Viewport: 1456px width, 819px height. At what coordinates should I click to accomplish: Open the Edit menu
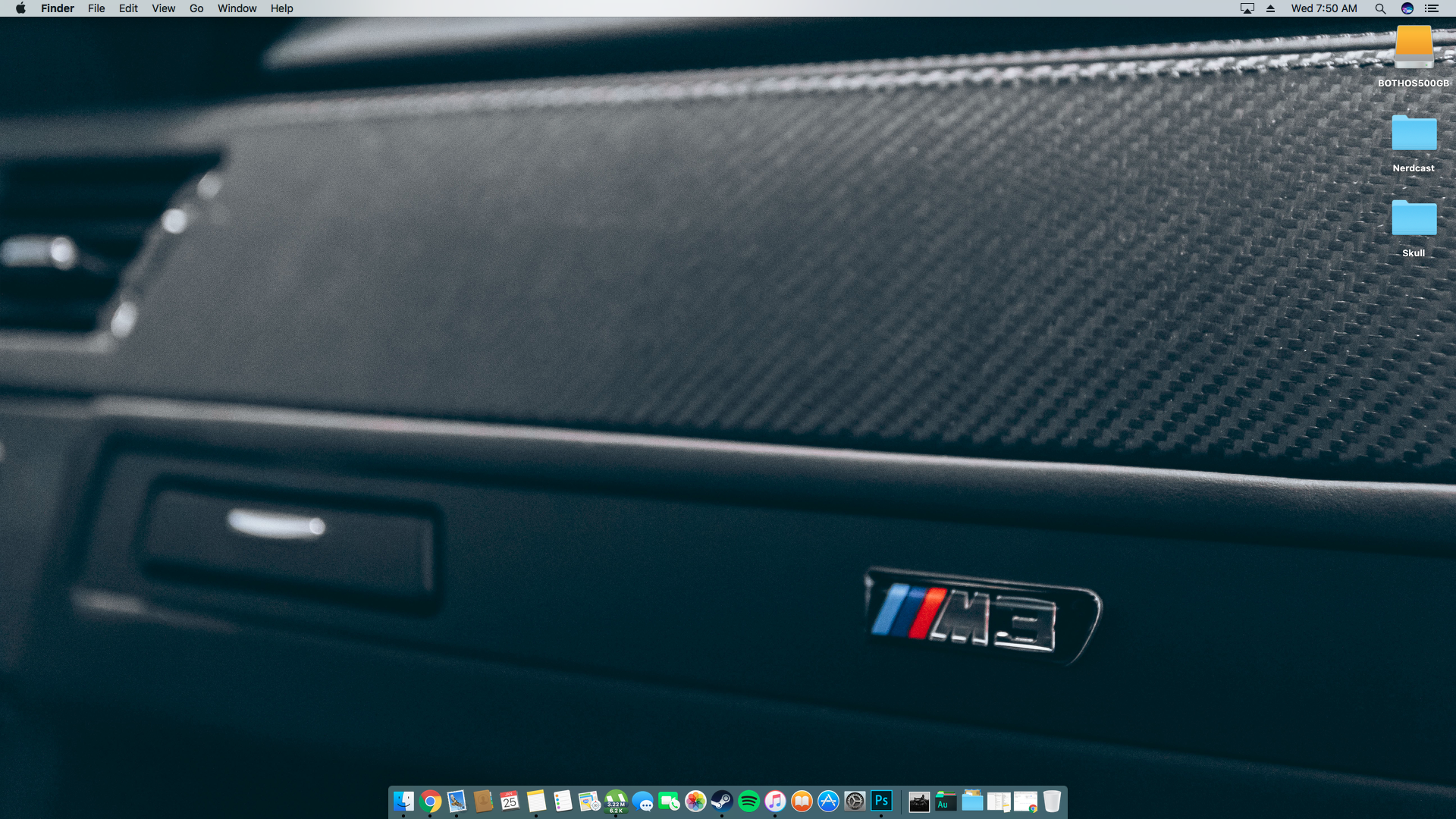coord(128,8)
